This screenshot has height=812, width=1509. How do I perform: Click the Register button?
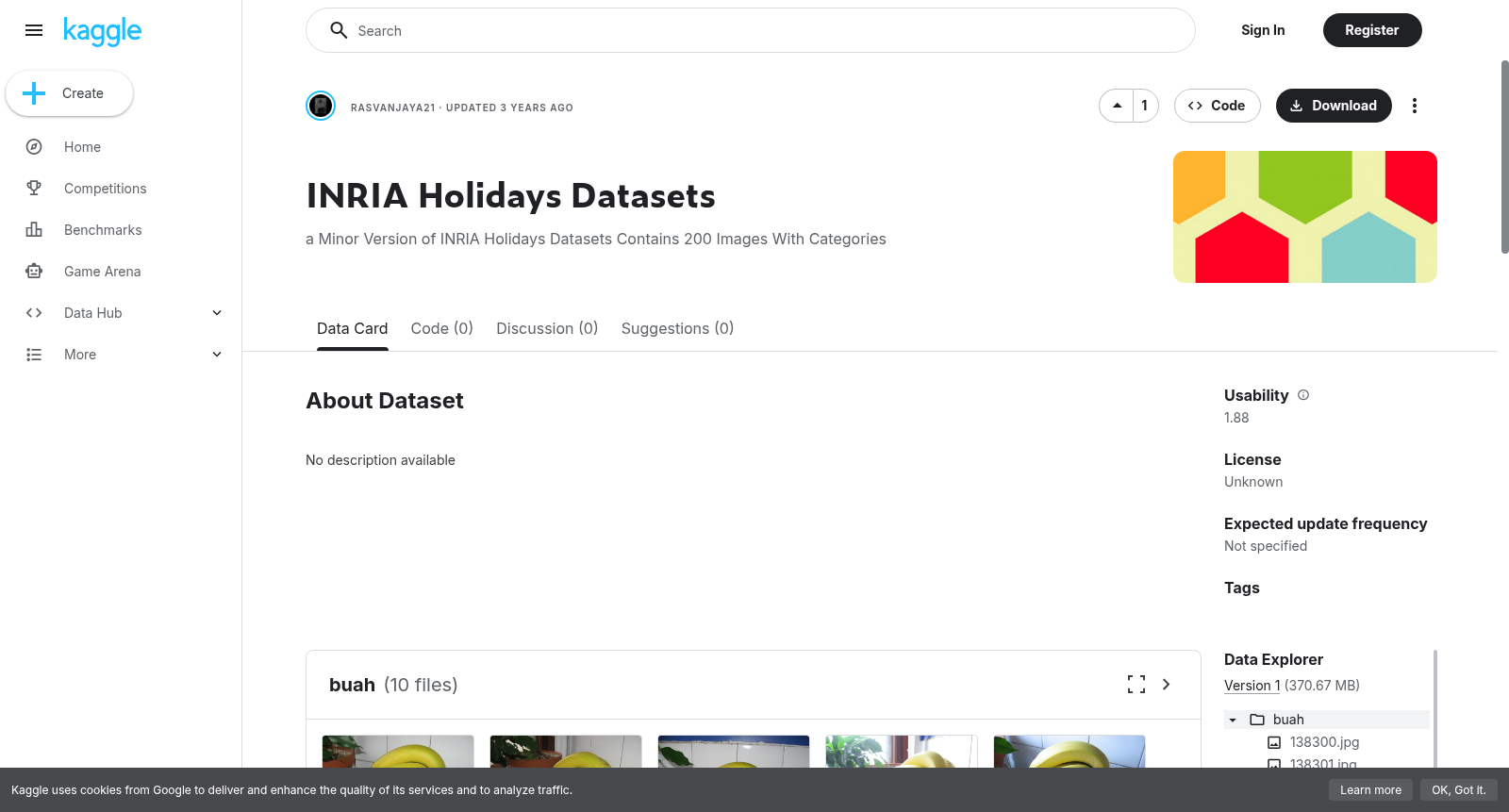1372,30
